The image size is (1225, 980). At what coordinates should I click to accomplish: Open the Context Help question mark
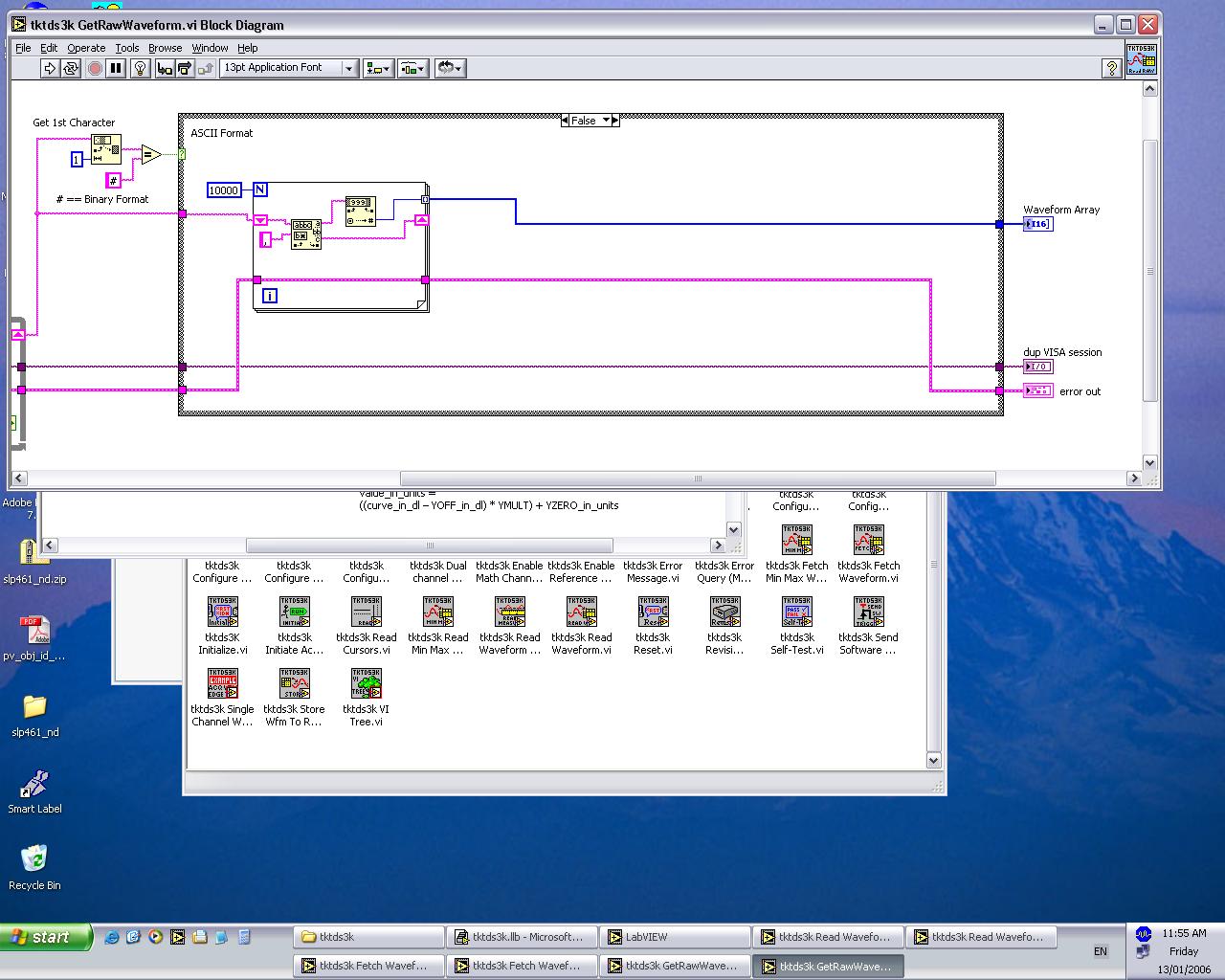tap(1111, 68)
